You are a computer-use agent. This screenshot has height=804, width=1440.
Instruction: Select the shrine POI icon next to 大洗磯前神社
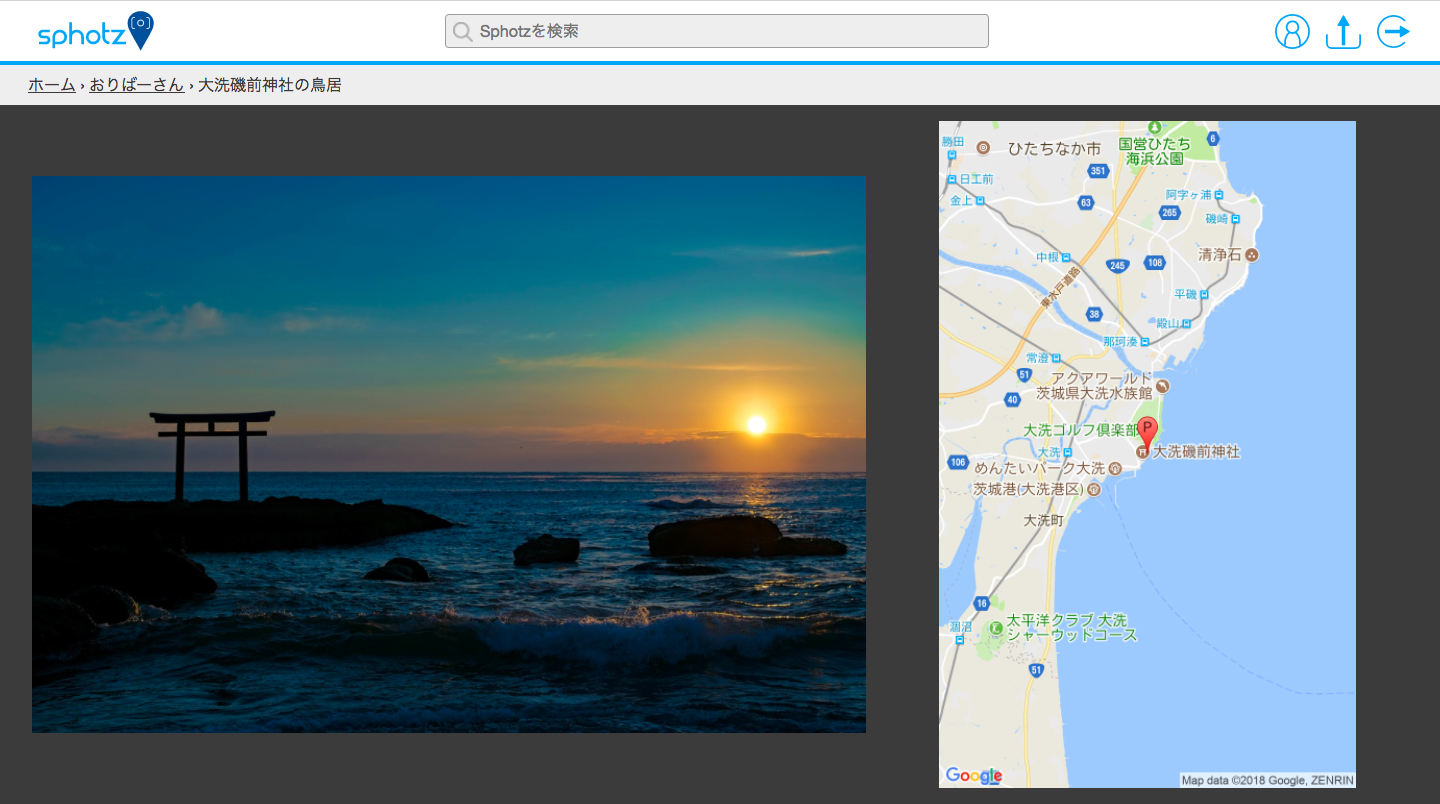pyautogui.click(x=1144, y=452)
